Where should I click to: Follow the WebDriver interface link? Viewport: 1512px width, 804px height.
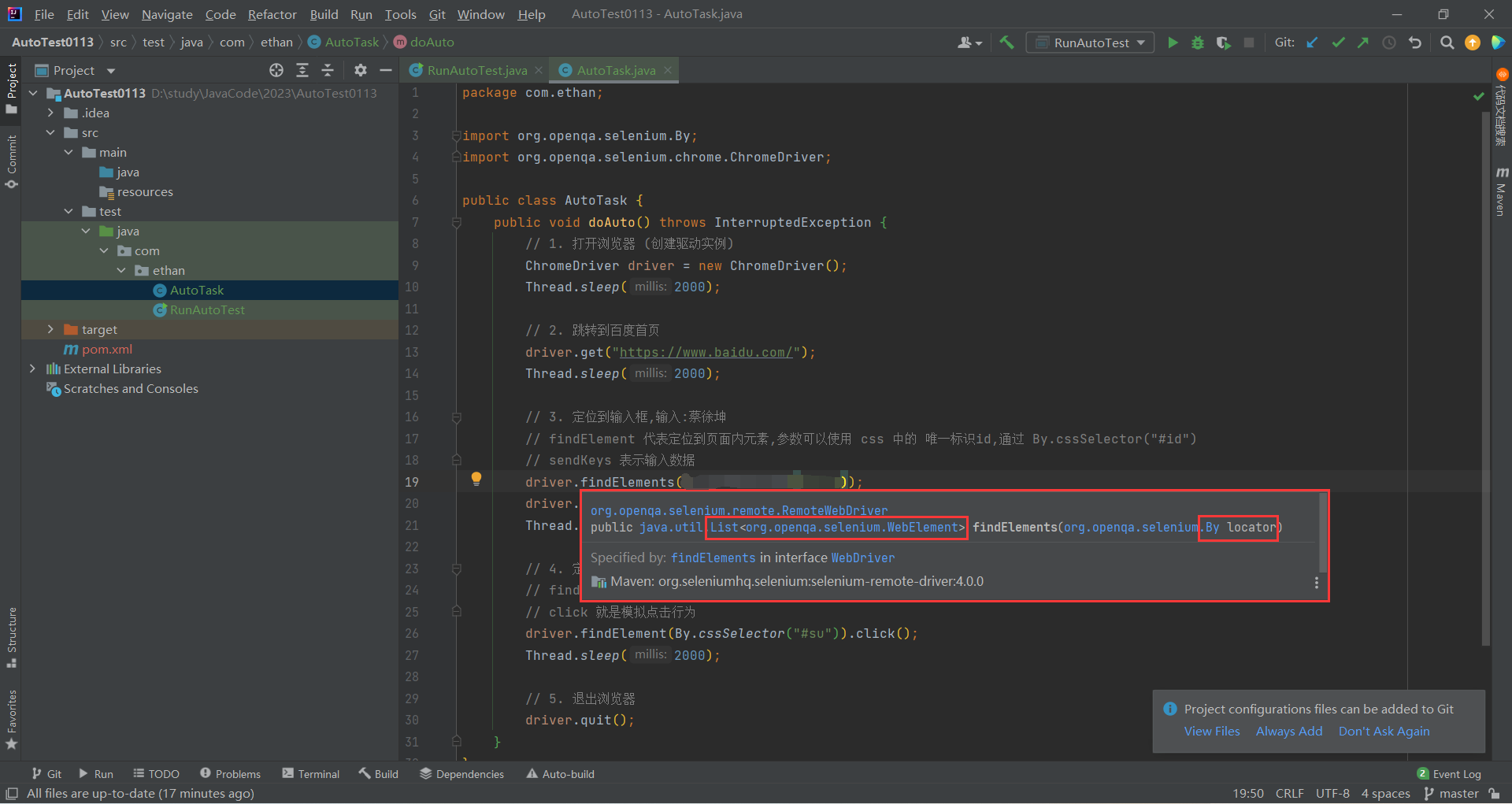(862, 558)
